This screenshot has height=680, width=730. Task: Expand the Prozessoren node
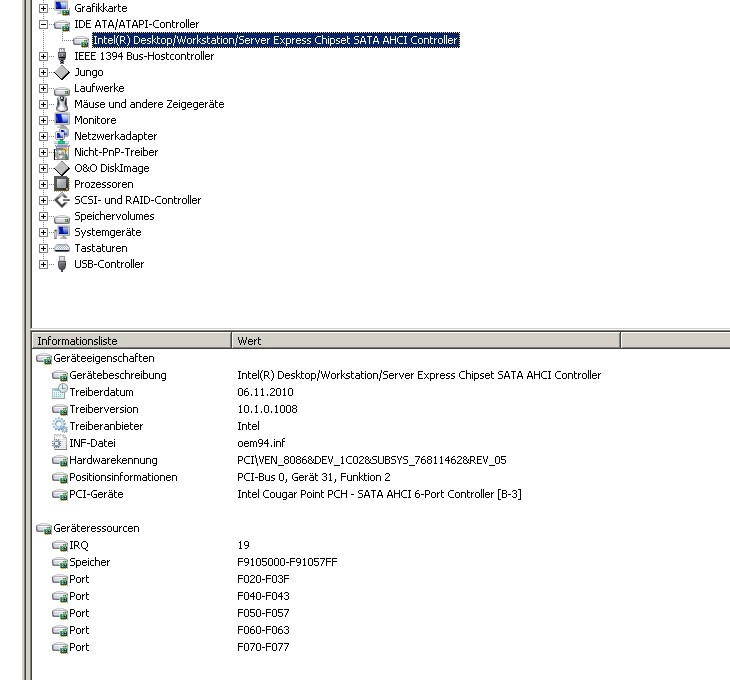(x=43, y=184)
